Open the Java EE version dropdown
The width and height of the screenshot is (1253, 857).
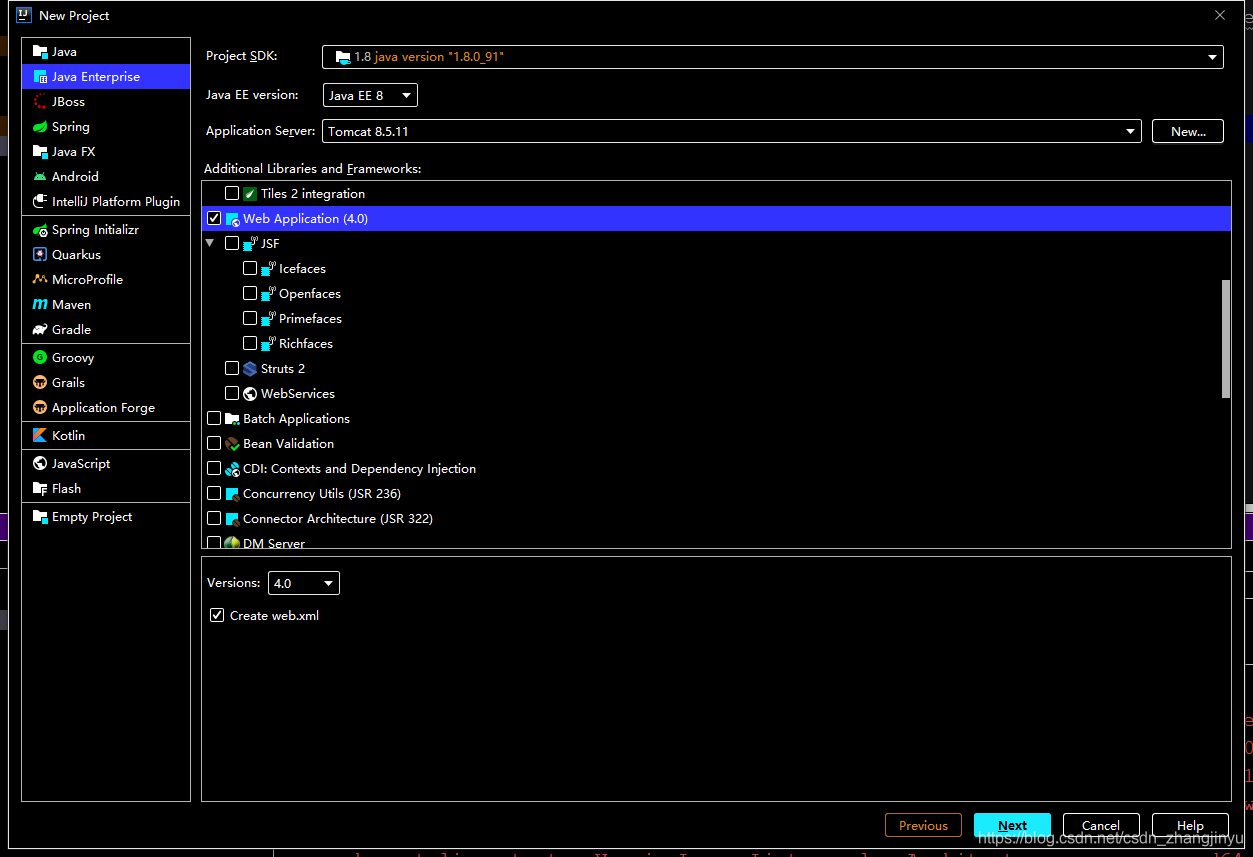point(370,95)
